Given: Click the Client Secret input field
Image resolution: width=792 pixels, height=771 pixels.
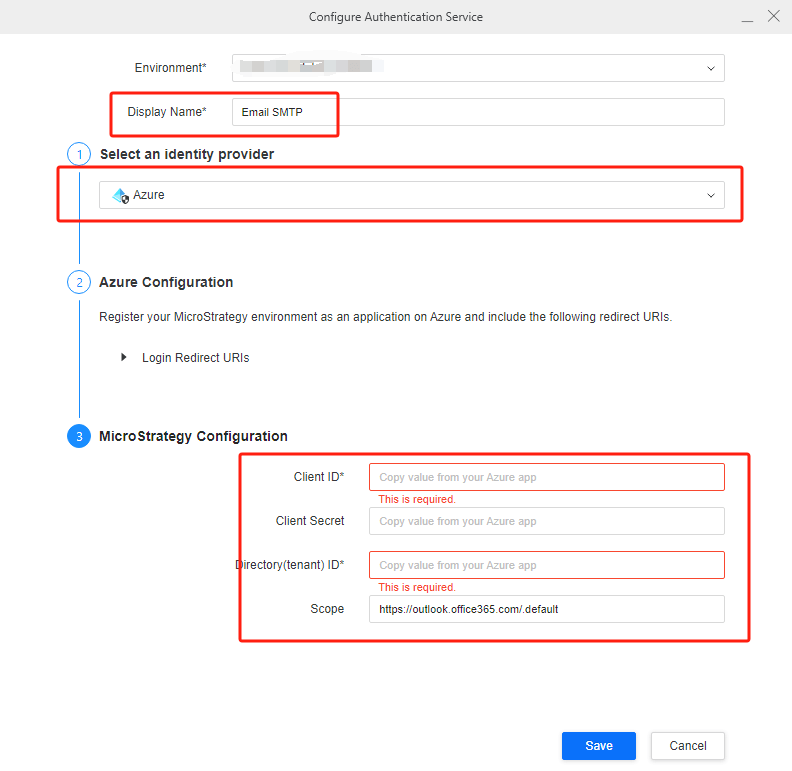Looking at the screenshot, I should pos(546,521).
